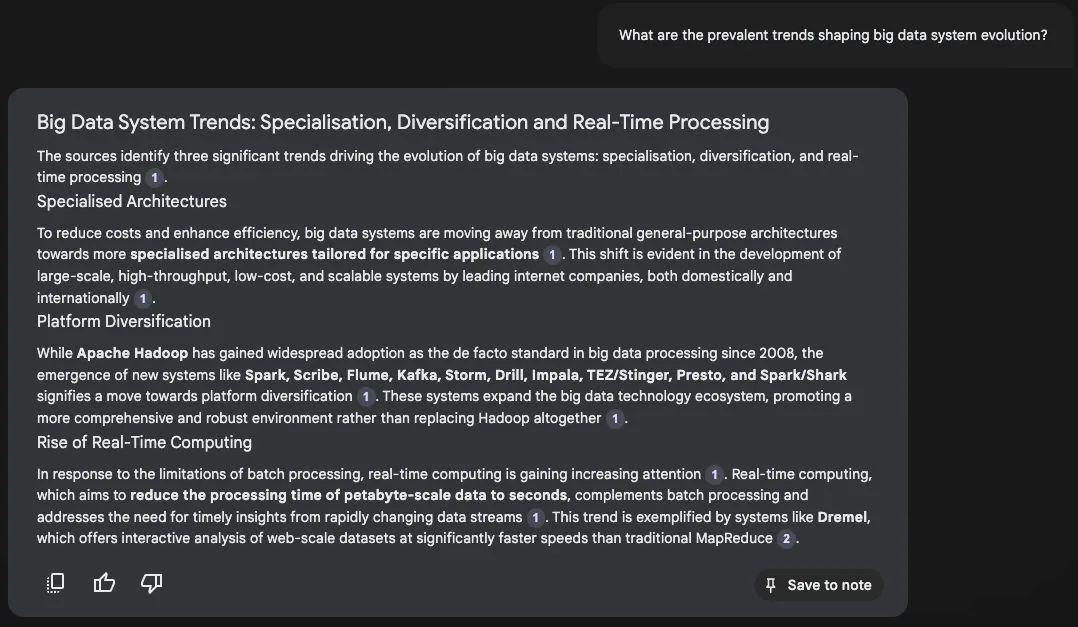Click the 'Rise of Real-Time Computing' heading

click(144, 442)
